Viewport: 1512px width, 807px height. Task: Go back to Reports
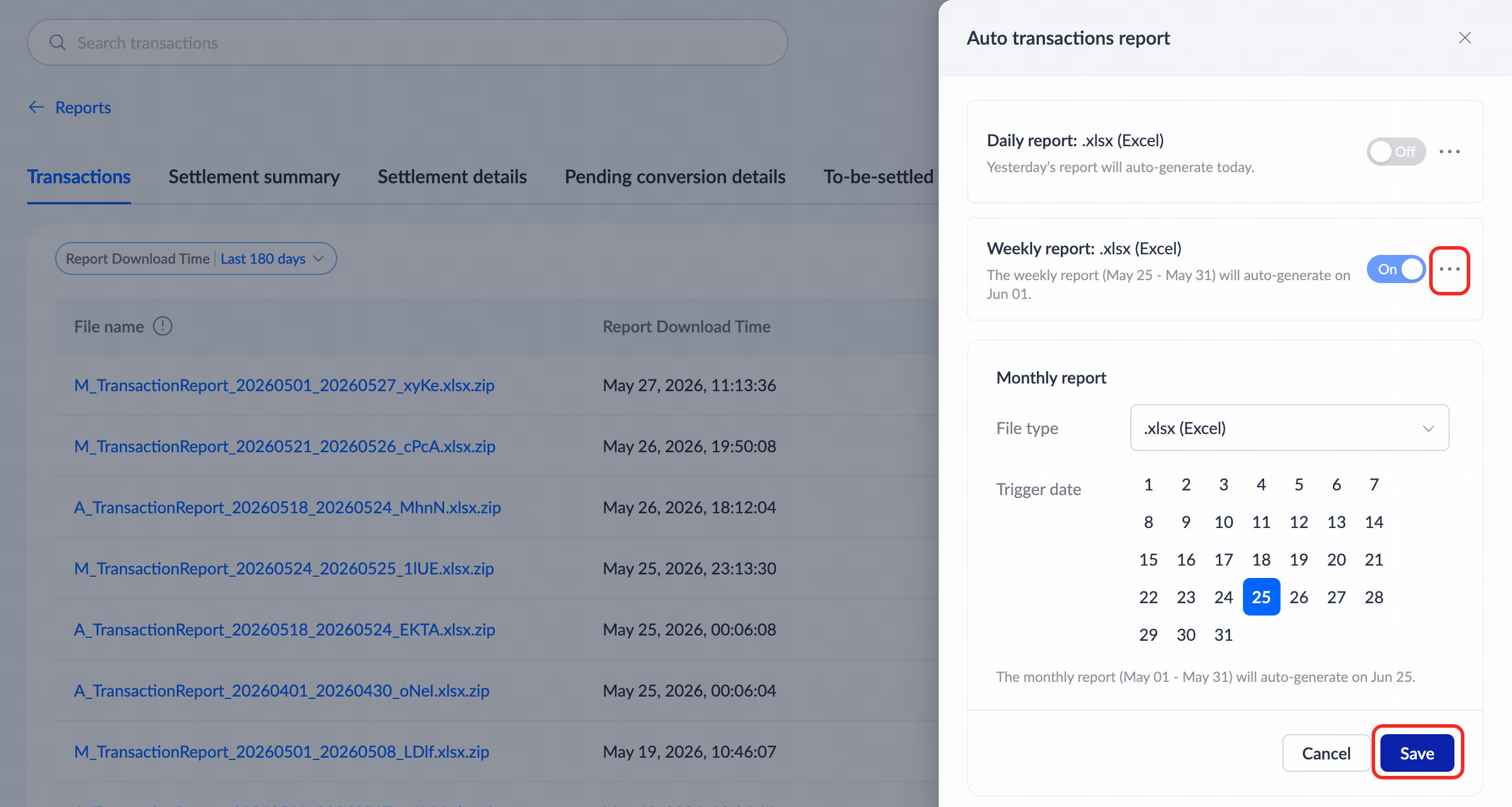(83, 107)
